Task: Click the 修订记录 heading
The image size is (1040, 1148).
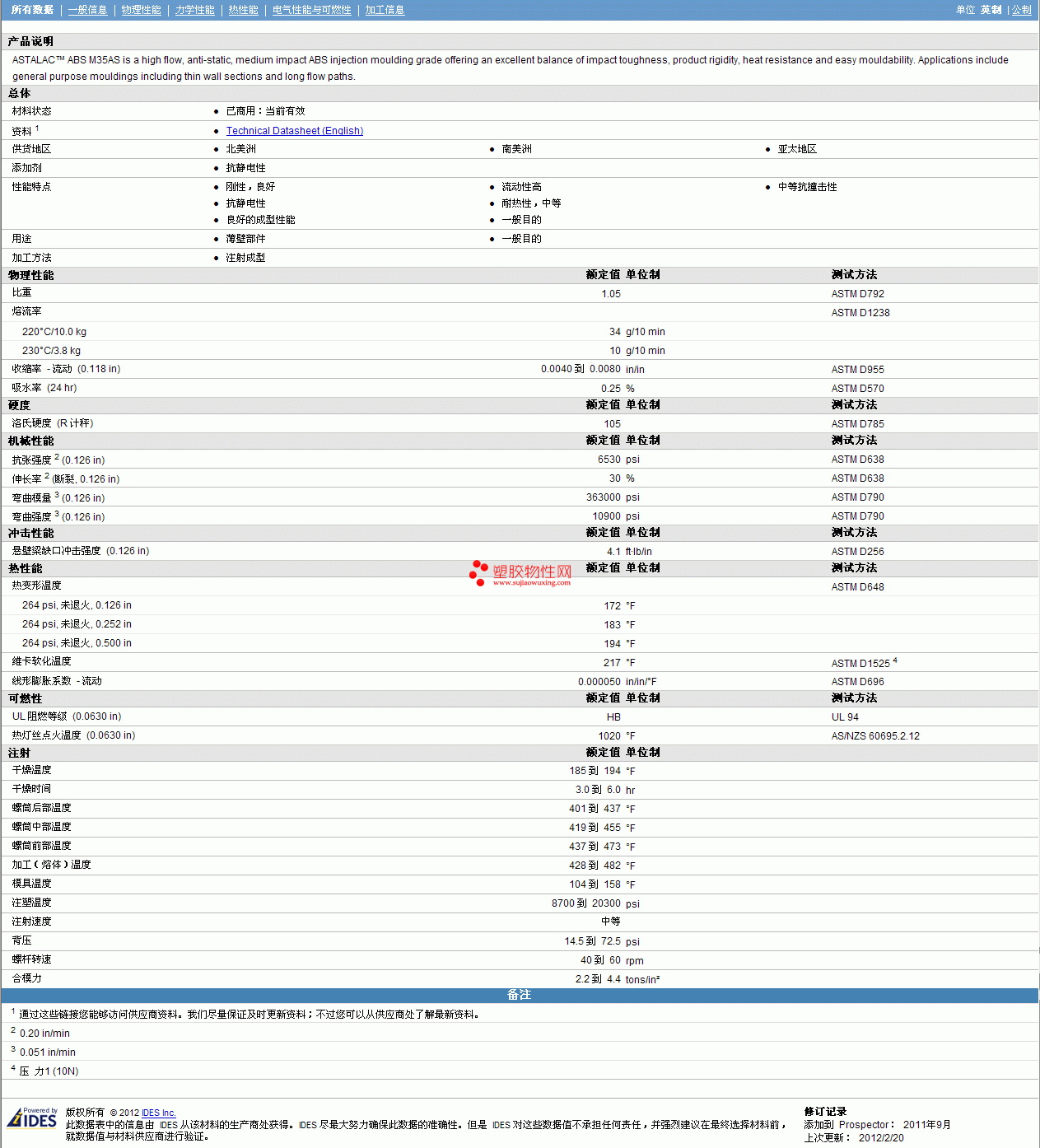Action: point(825,1112)
